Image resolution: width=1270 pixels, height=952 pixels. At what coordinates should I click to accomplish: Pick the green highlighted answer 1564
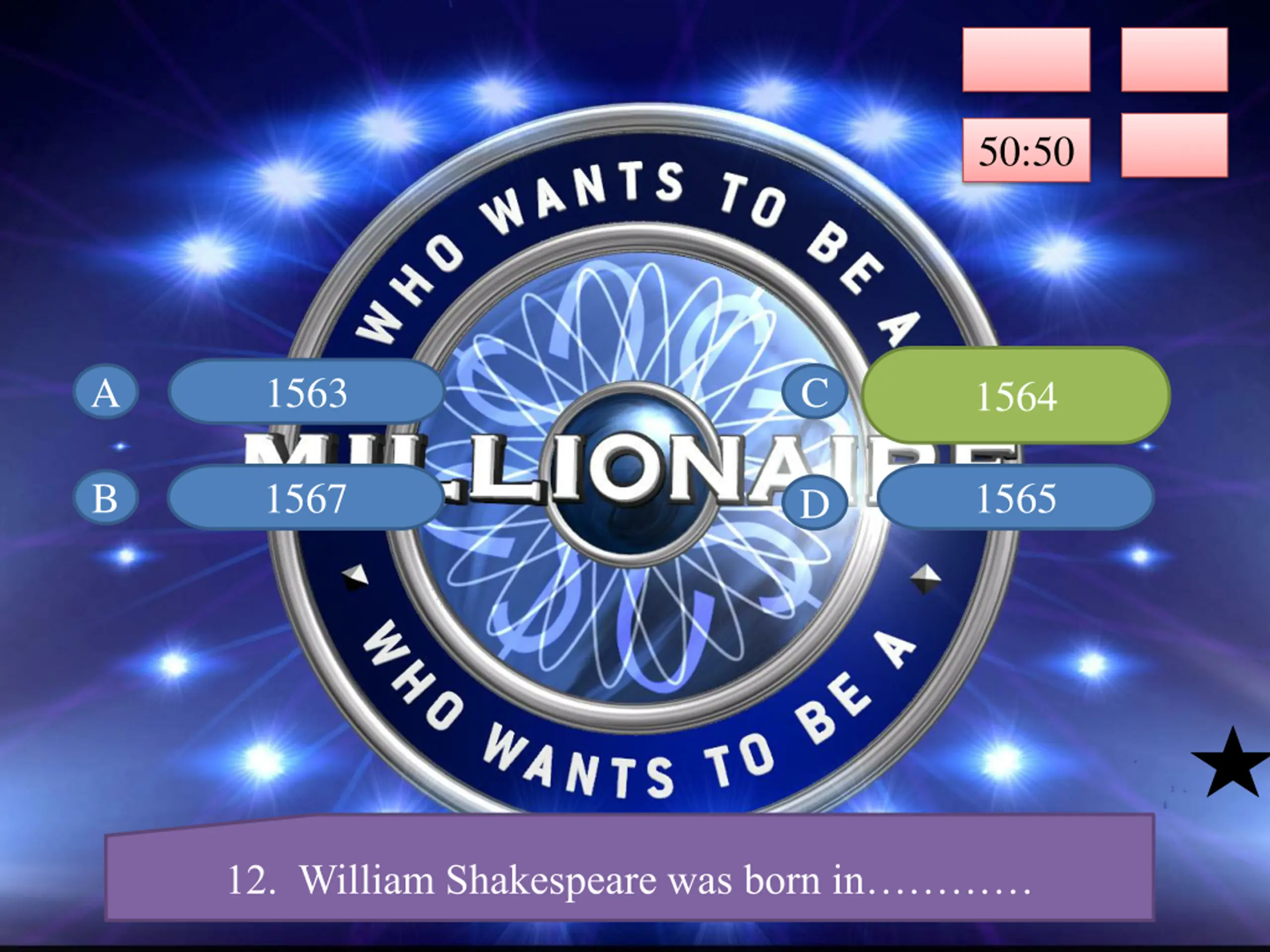click(x=1016, y=395)
